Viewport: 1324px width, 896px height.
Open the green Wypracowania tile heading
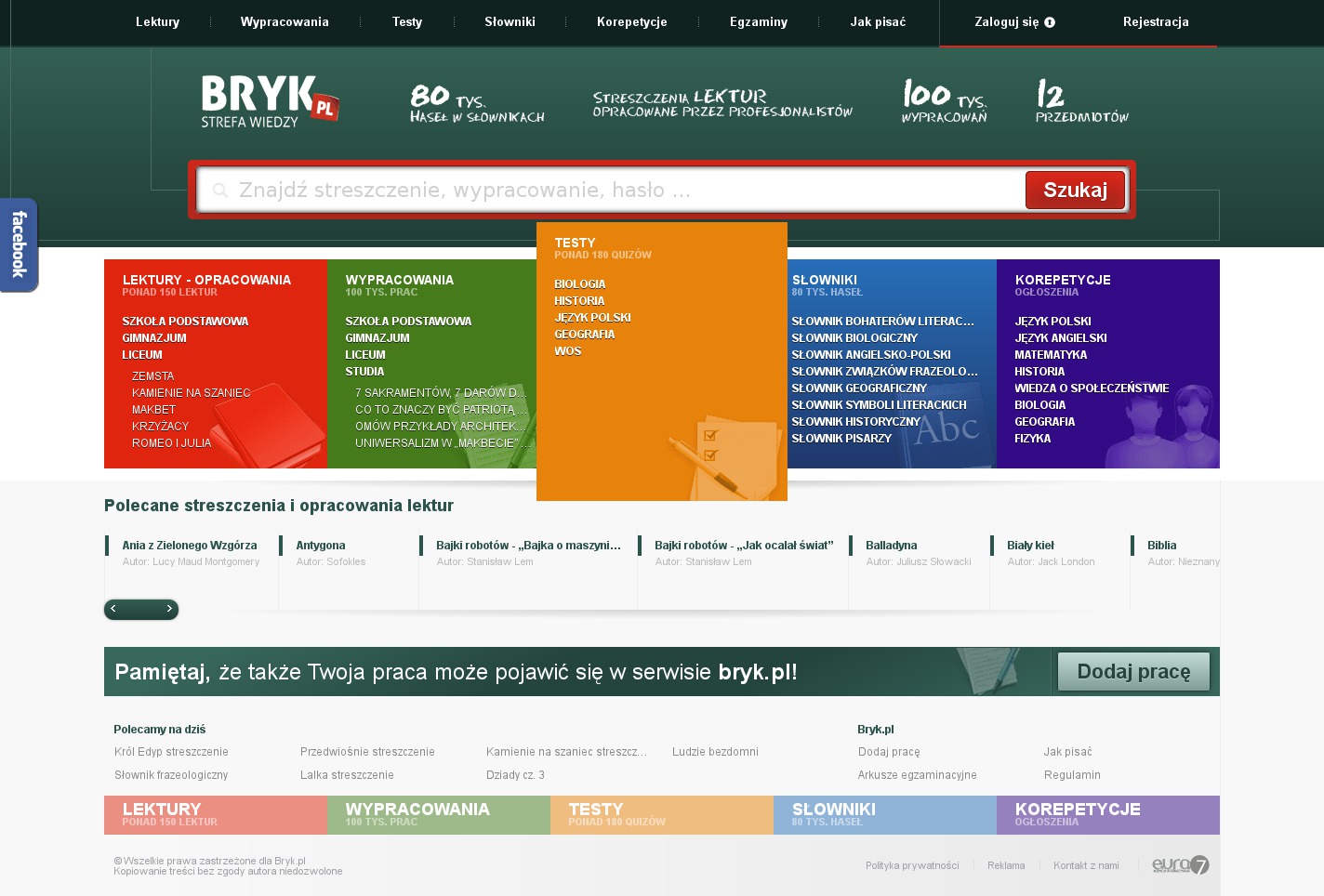click(400, 280)
